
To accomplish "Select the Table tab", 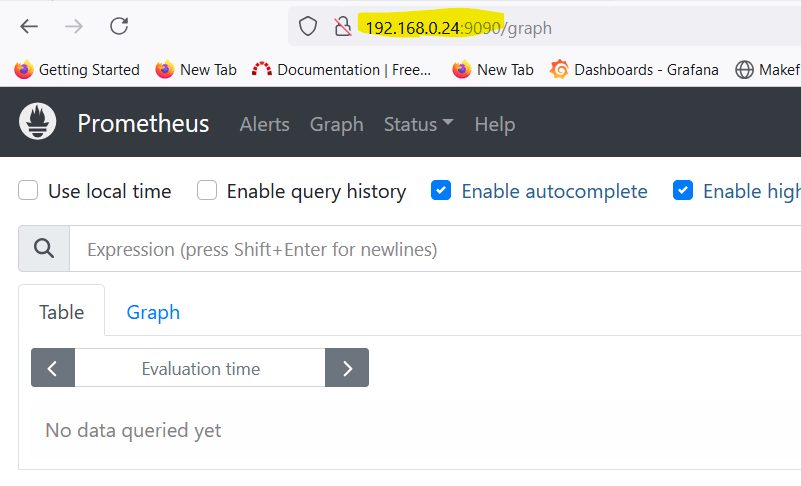I will 62,312.
